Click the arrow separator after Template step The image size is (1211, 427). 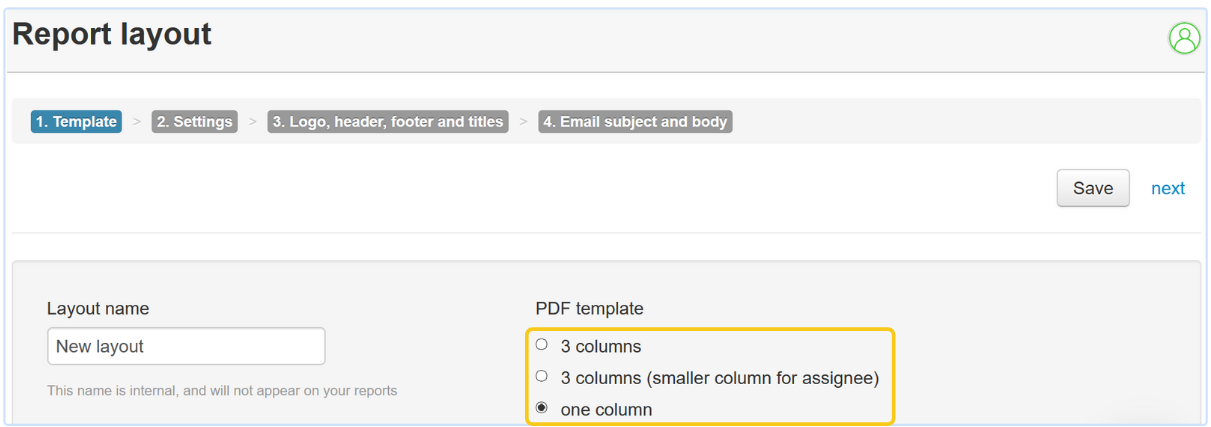(137, 122)
